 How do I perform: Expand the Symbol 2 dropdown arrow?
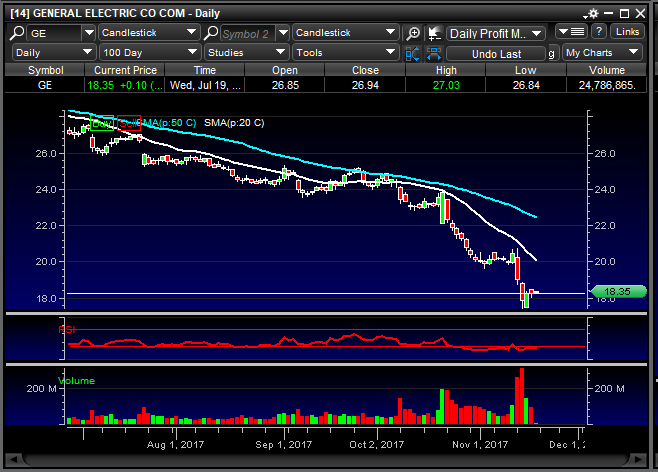pos(284,33)
